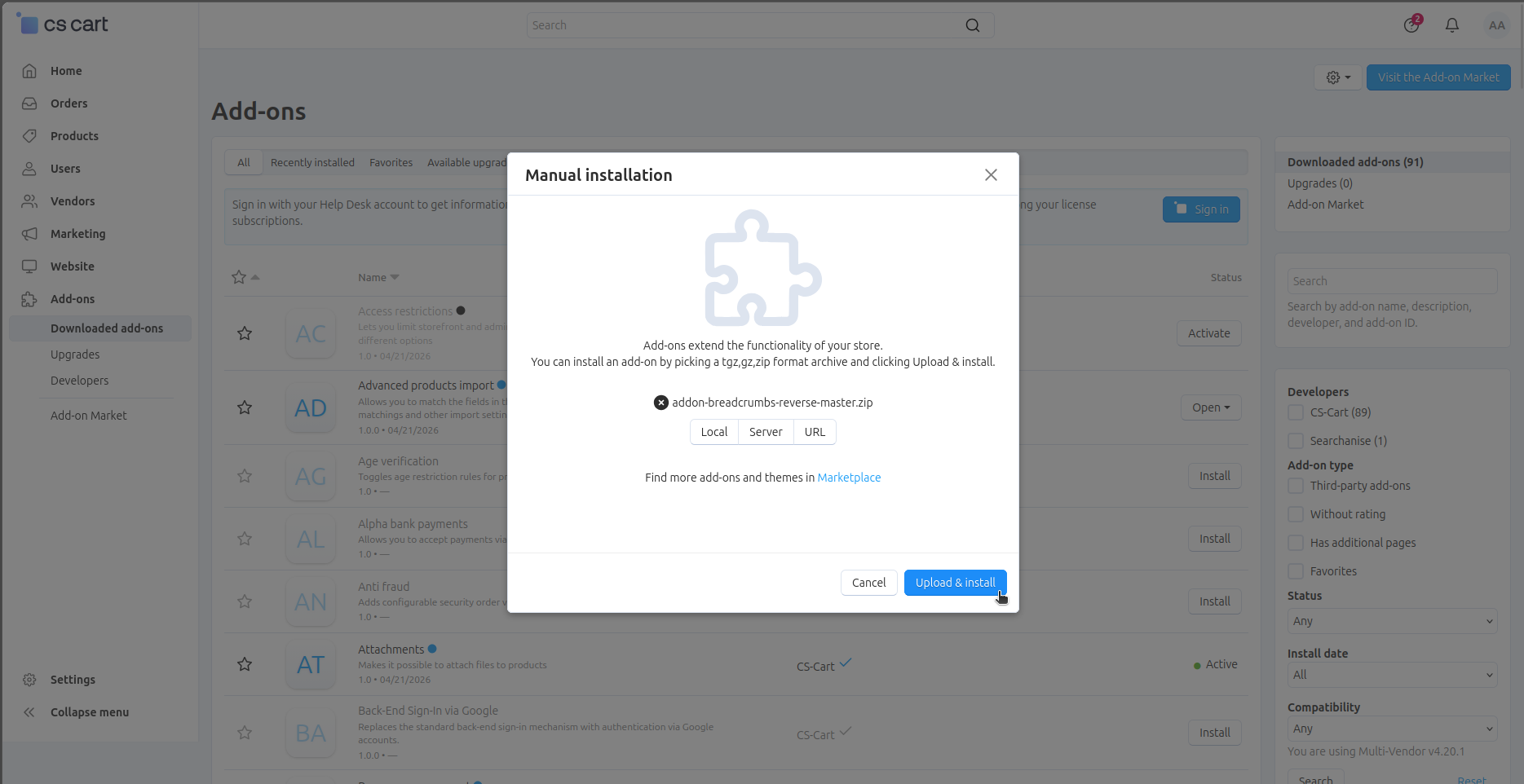
Task: Check the Searchanise (1) developer checkbox
Action: 1296,441
